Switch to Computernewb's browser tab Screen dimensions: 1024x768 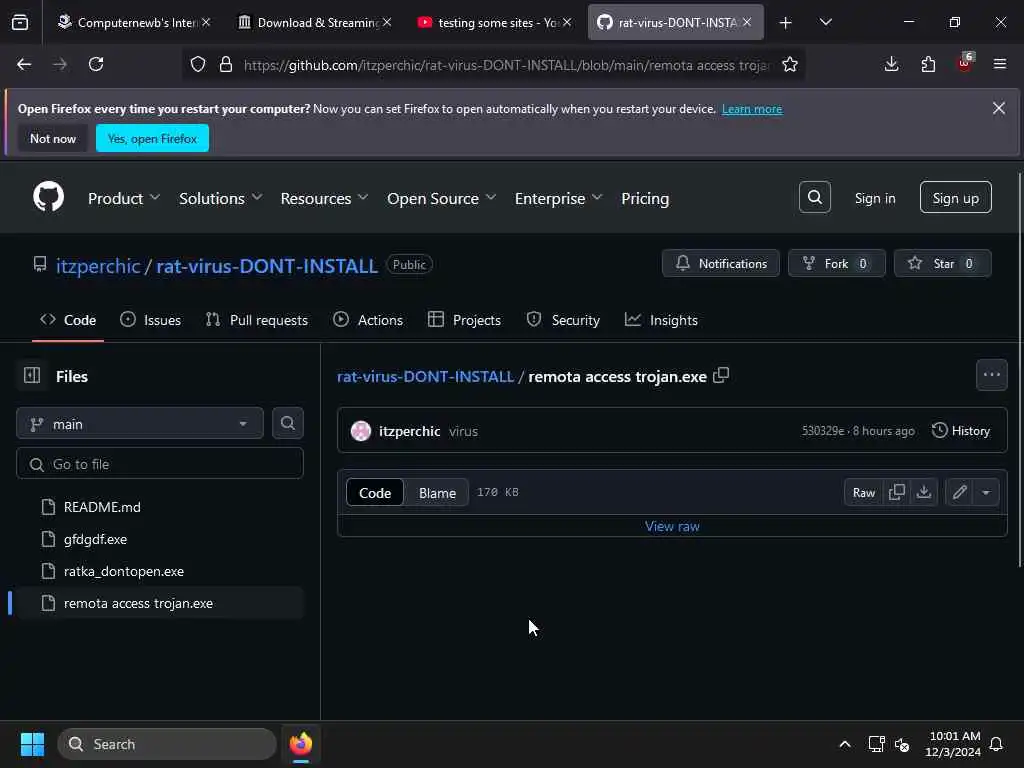click(133, 22)
